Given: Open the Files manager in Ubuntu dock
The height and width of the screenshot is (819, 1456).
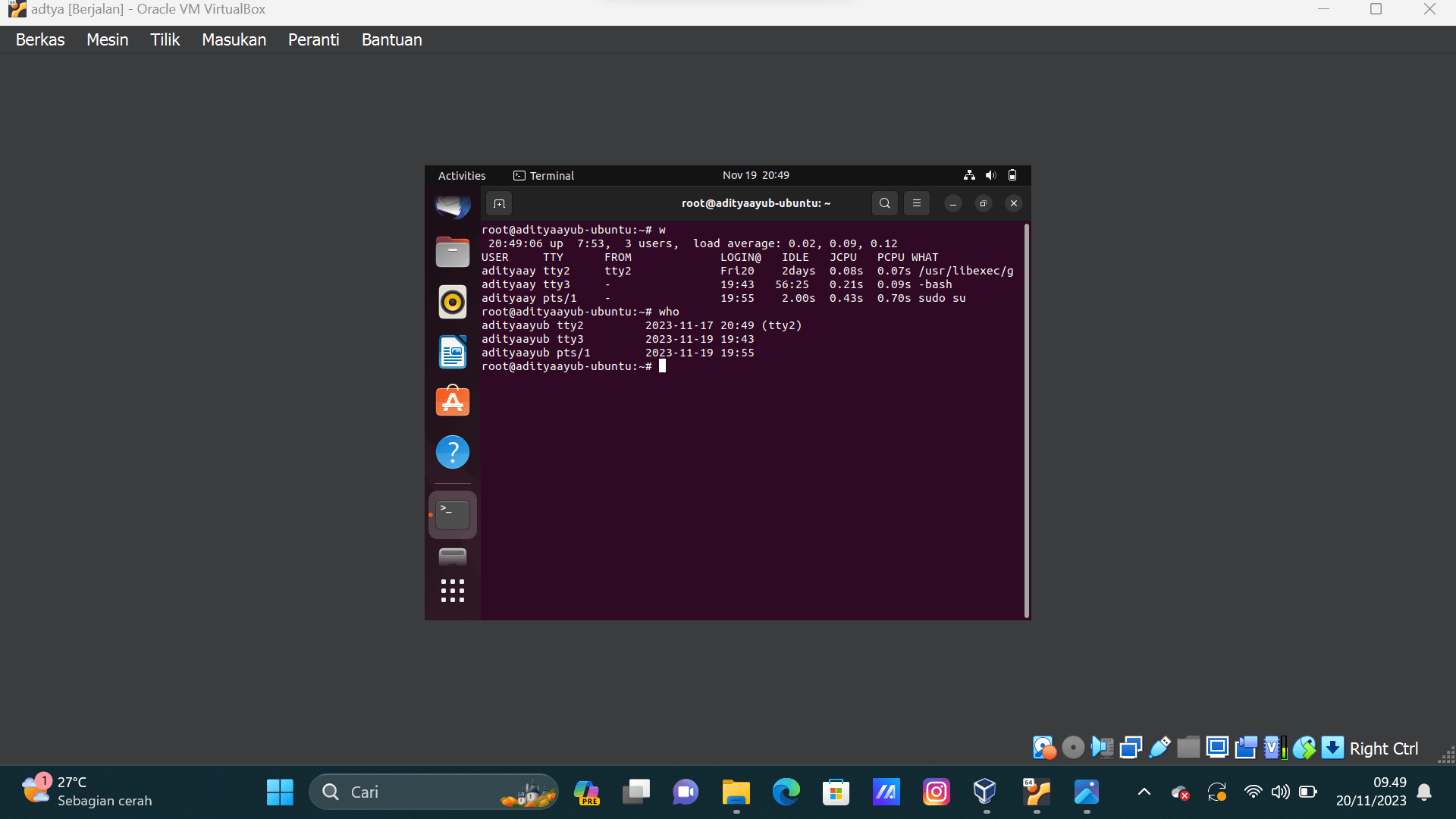Looking at the screenshot, I should [x=453, y=252].
